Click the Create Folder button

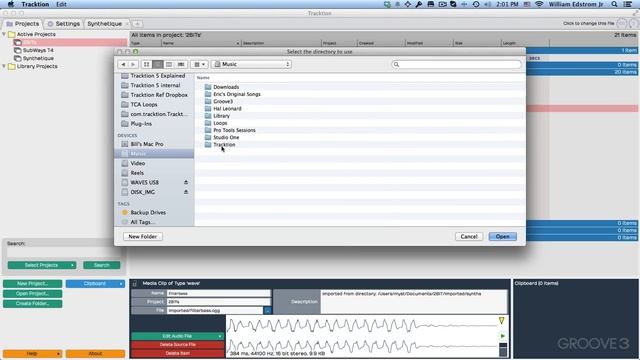[x=33, y=304]
